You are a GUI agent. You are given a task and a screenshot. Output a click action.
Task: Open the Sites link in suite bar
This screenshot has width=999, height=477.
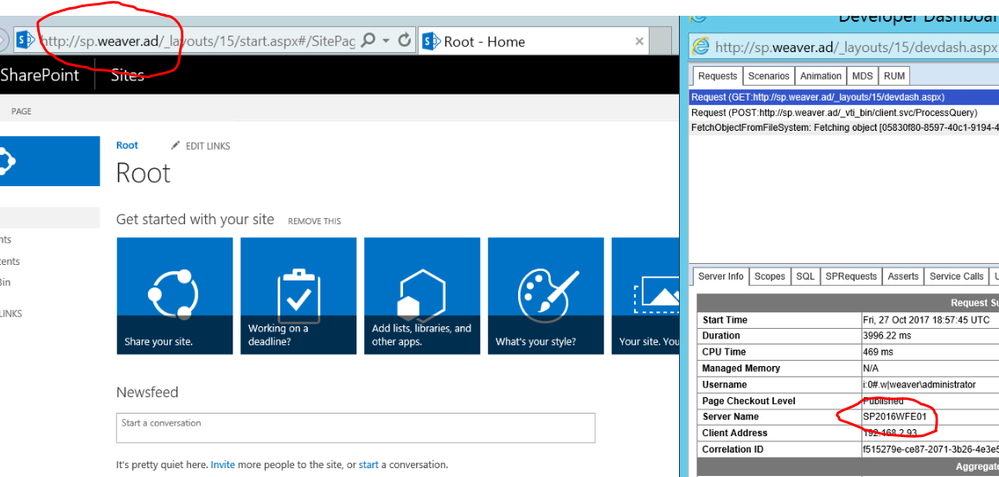(127, 75)
